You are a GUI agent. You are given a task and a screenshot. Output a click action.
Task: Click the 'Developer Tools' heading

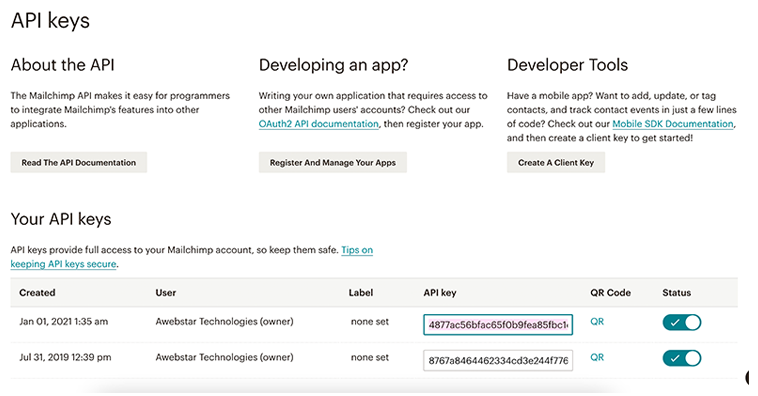pos(568,65)
